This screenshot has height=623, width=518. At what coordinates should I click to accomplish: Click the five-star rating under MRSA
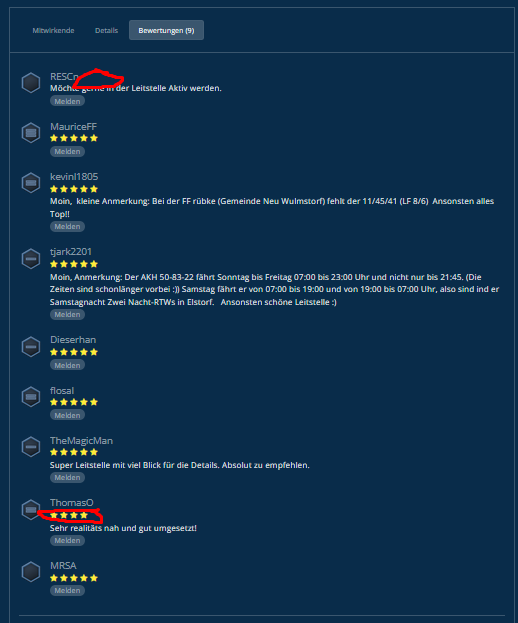[74, 578]
